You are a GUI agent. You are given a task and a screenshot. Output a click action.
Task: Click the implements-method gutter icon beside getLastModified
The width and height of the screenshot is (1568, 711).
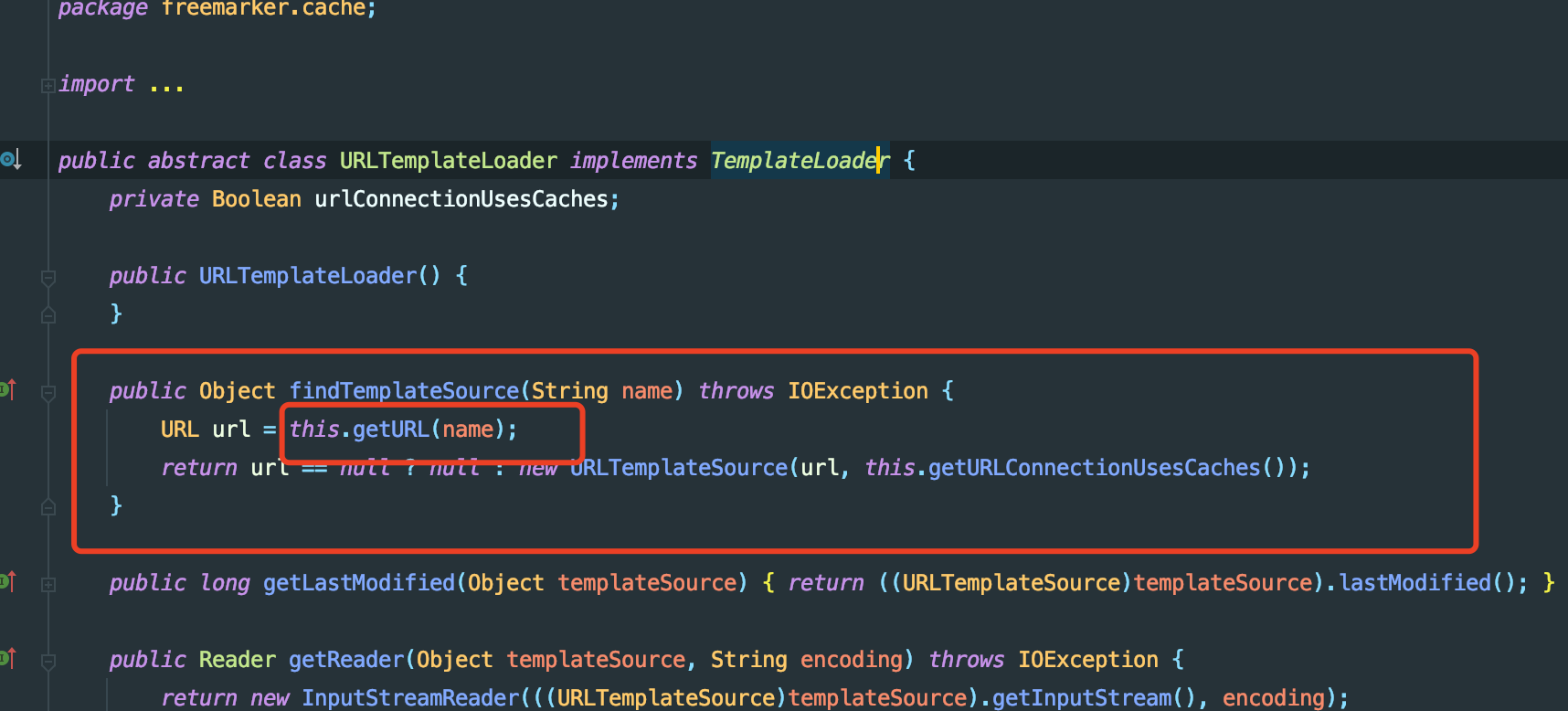(x=7, y=581)
